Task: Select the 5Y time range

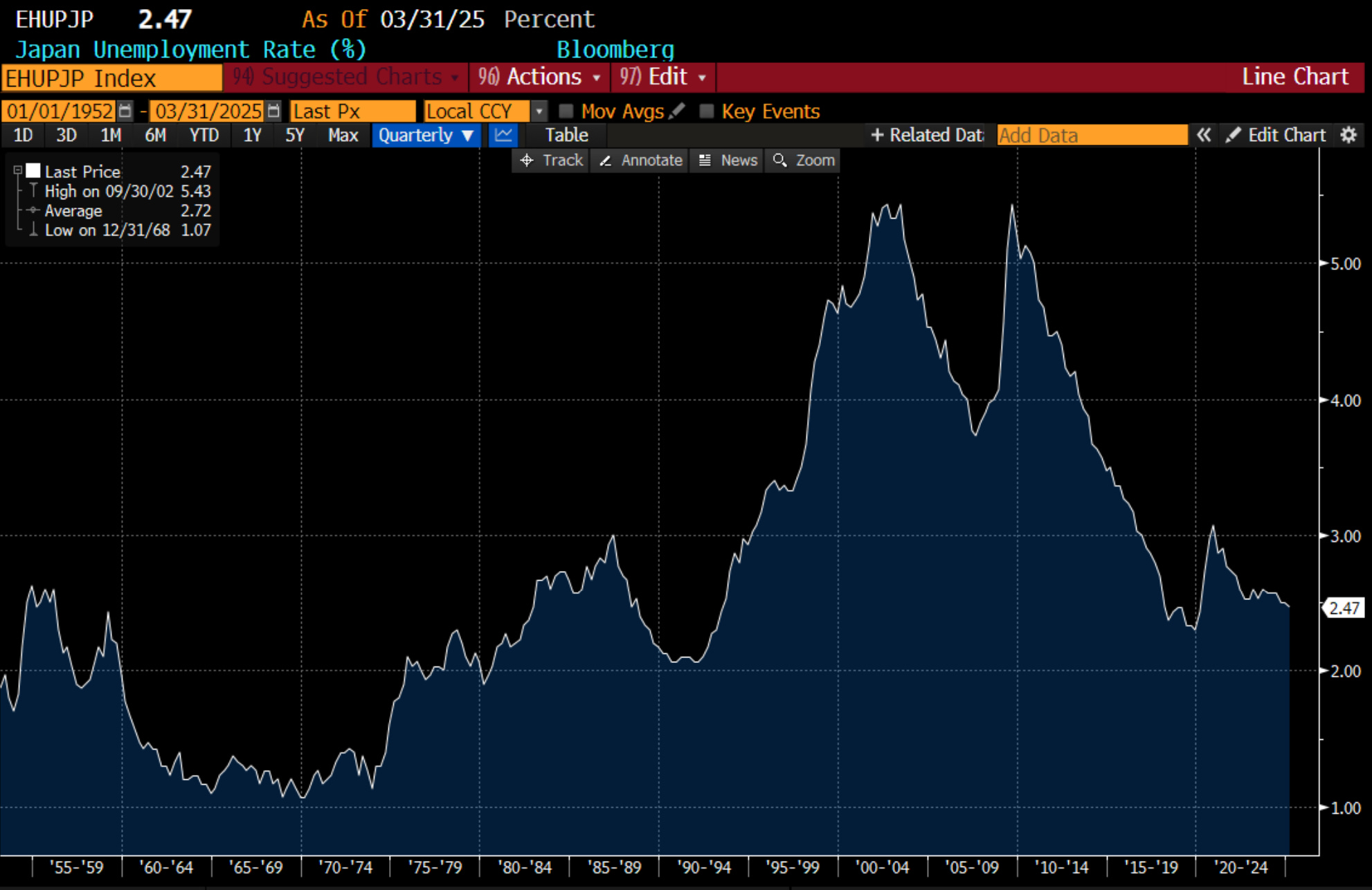Action: [x=295, y=135]
